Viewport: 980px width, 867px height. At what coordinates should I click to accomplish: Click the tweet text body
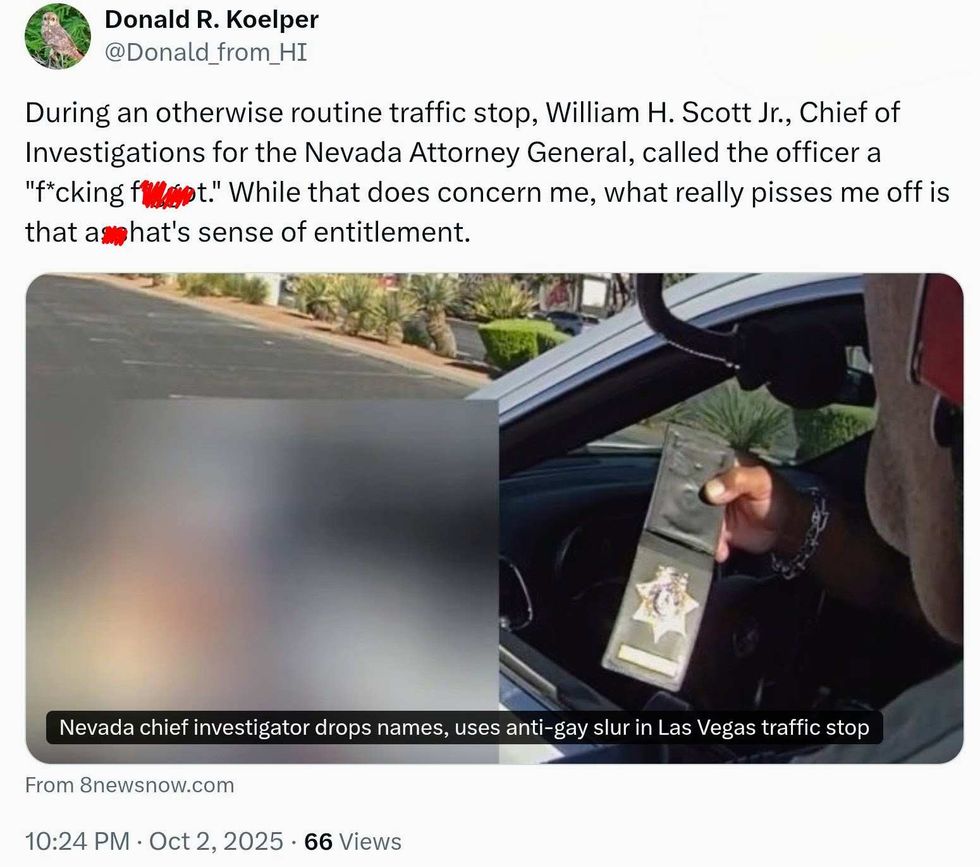488,172
